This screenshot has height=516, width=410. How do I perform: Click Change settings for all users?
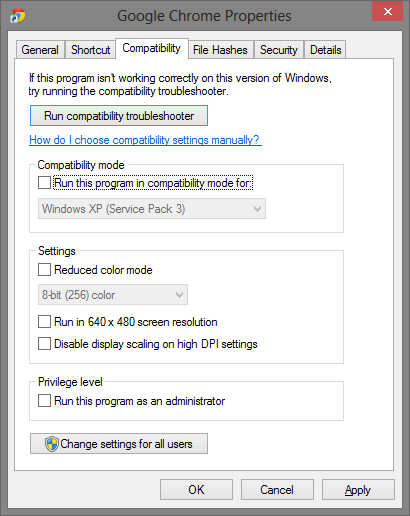pyautogui.click(x=119, y=444)
